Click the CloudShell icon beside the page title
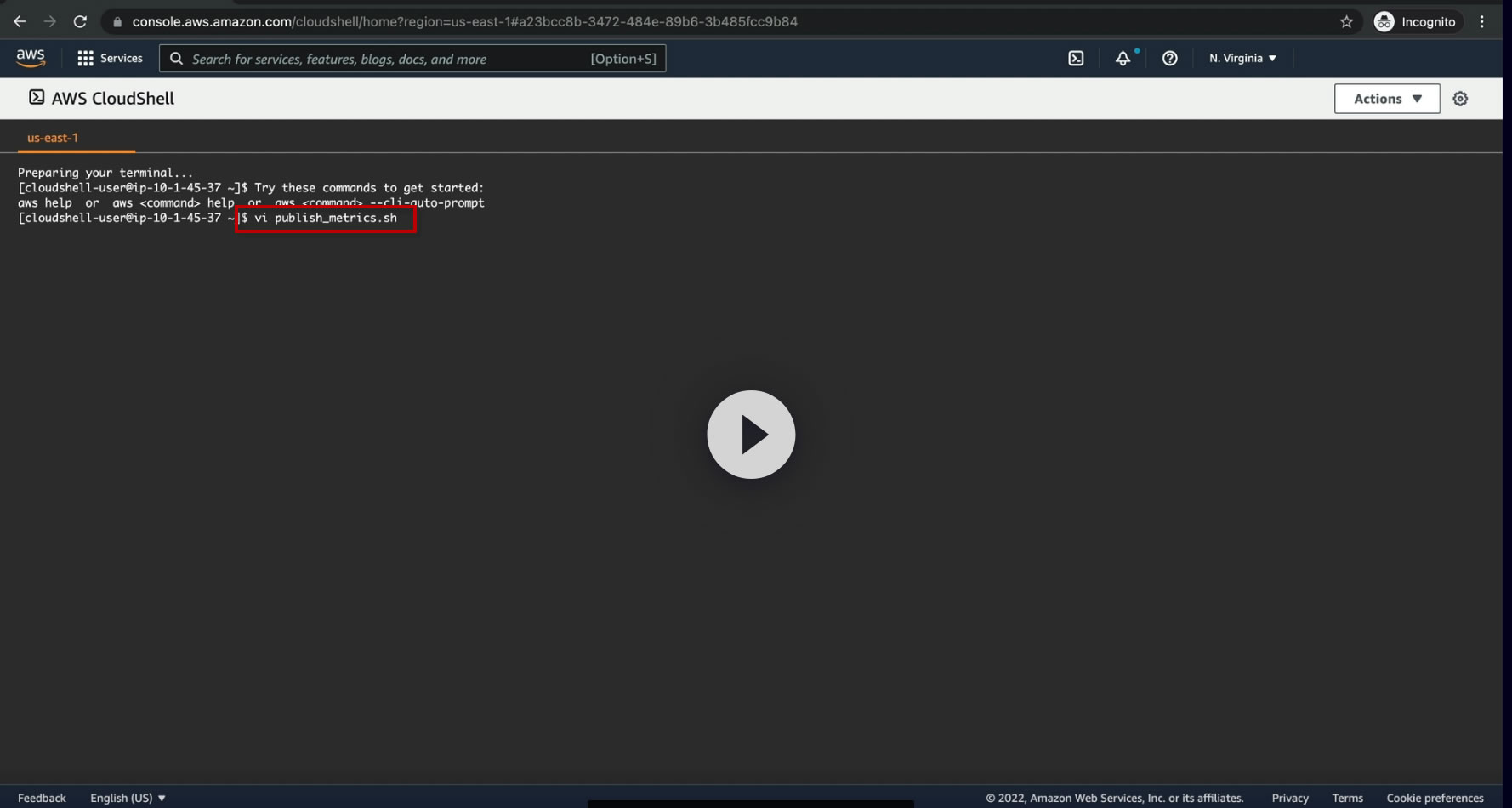1512x808 pixels. (37, 97)
